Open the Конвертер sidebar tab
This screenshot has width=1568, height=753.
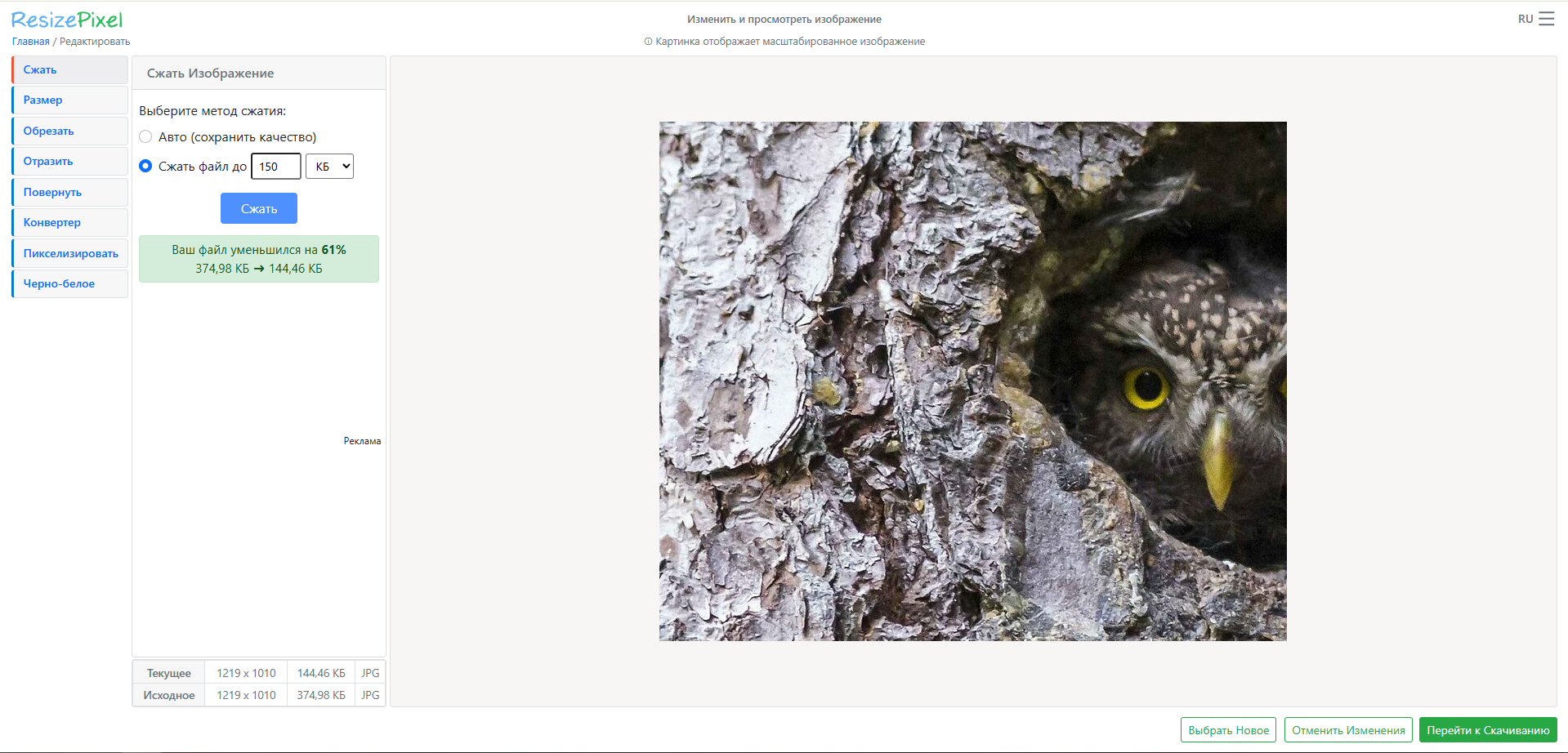(70, 222)
